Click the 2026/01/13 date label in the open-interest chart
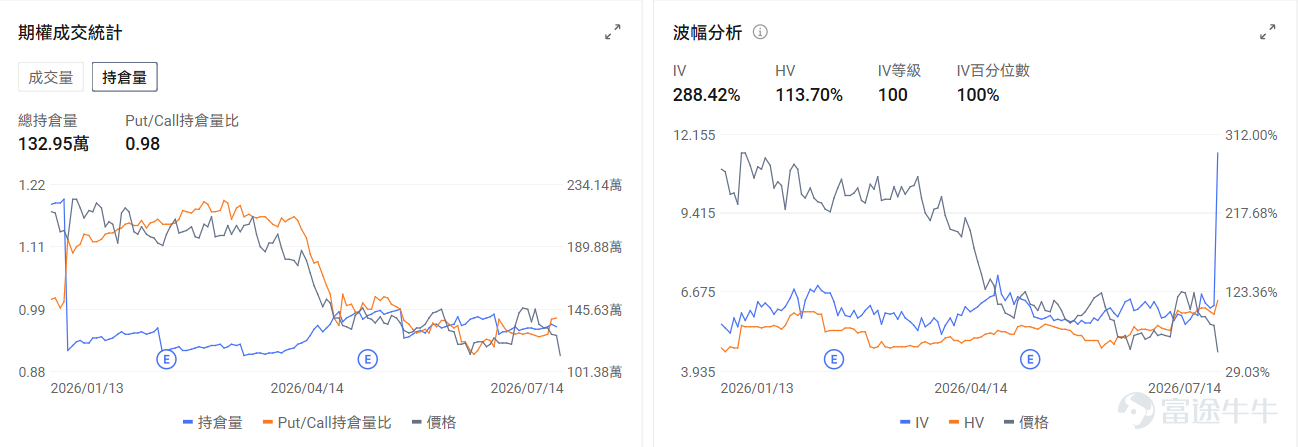 (86, 387)
